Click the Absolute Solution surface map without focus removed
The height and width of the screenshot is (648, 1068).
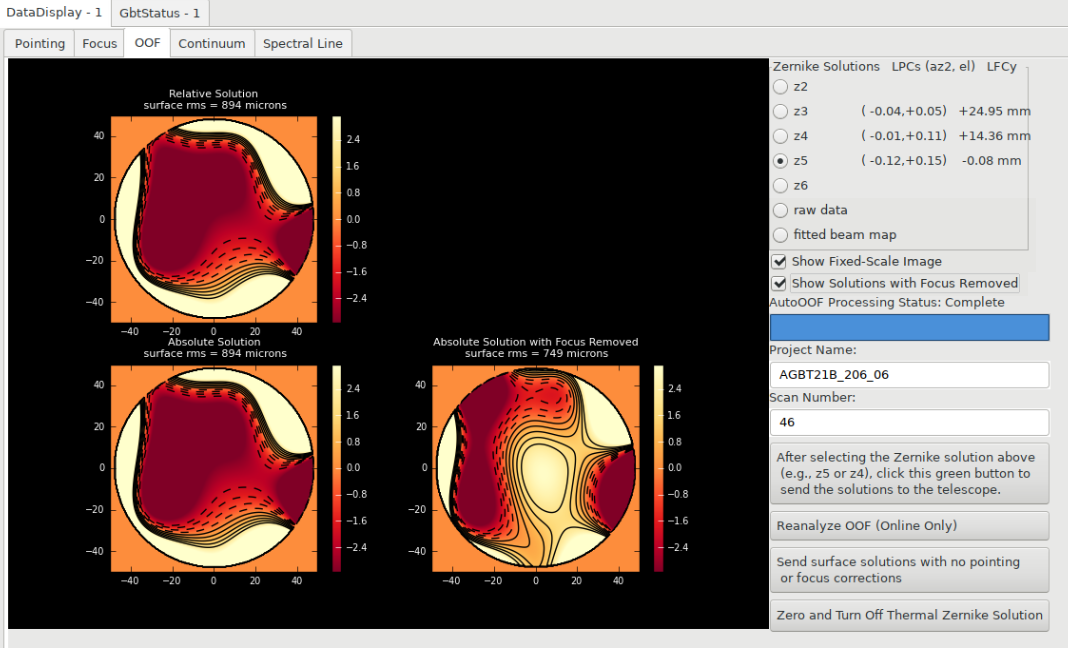click(214, 468)
